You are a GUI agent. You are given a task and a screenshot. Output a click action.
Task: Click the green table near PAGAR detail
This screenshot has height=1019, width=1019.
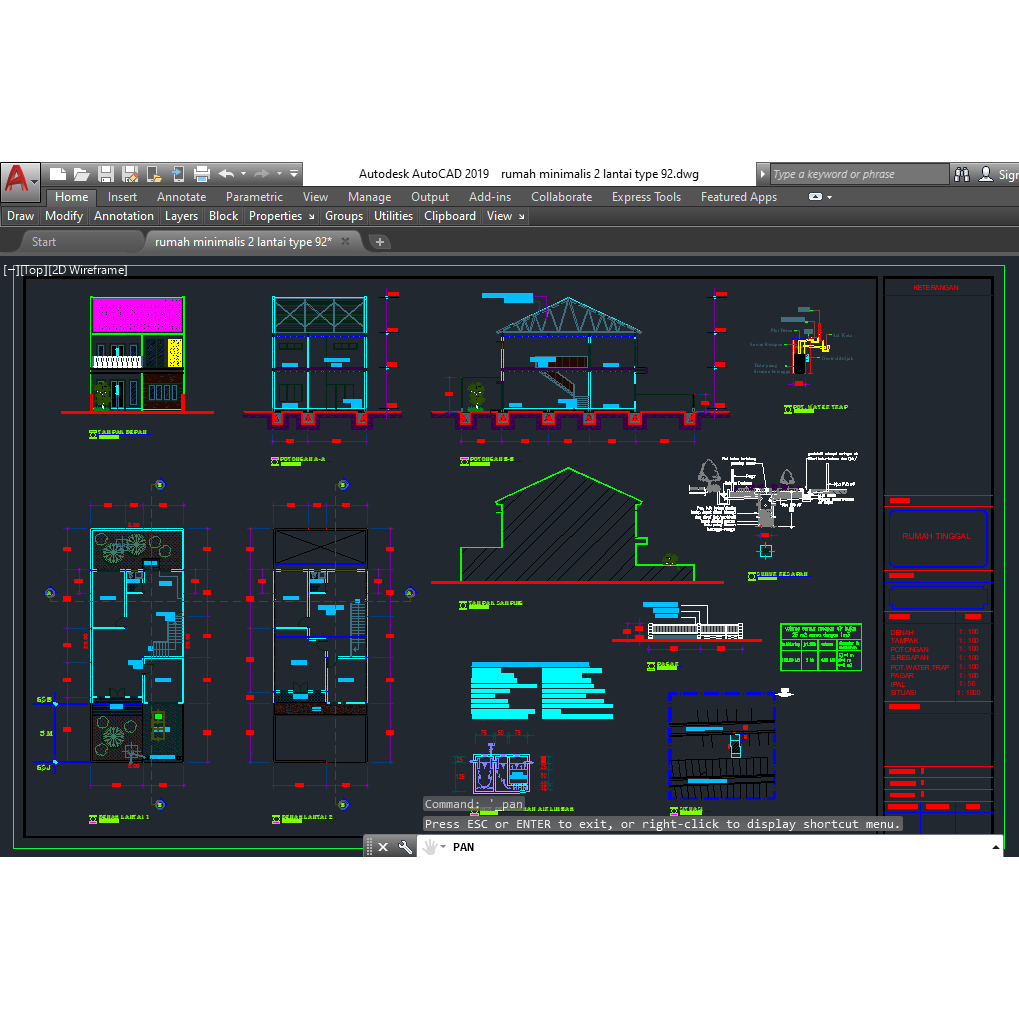point(820,647)
